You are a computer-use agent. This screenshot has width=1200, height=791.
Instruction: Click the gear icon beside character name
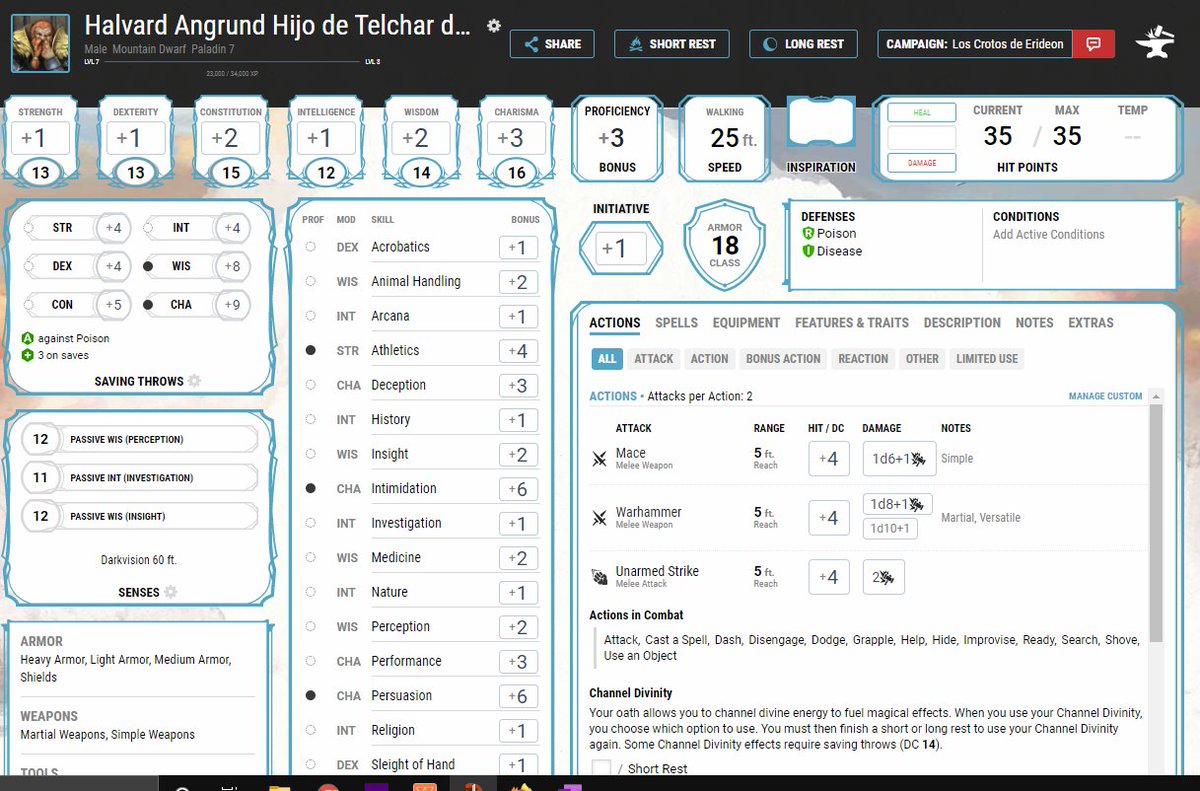(x=493, y=26)
